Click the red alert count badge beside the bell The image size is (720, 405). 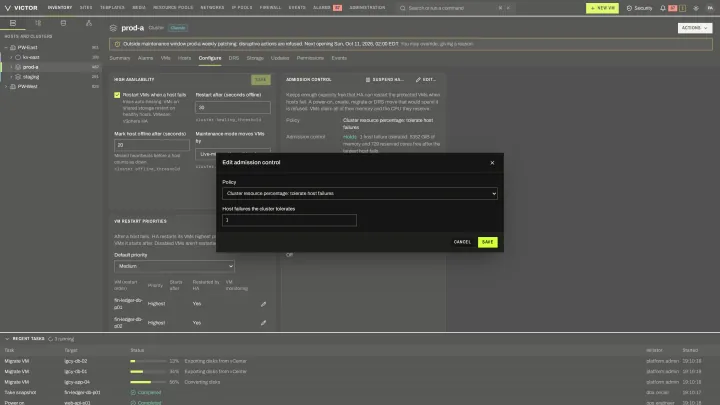673,8
